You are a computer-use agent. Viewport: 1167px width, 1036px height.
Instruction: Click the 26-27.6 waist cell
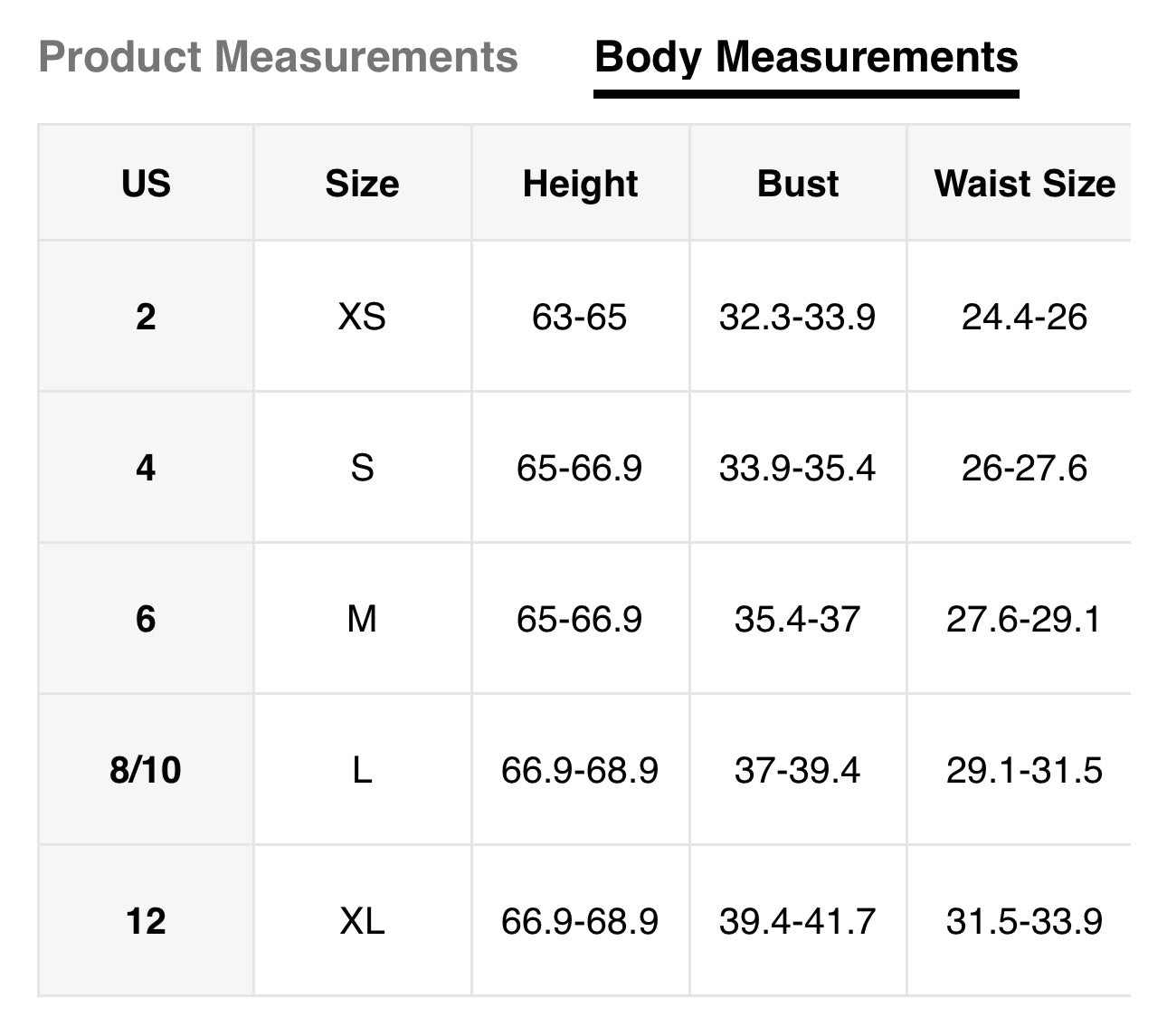coord(1024,468)
